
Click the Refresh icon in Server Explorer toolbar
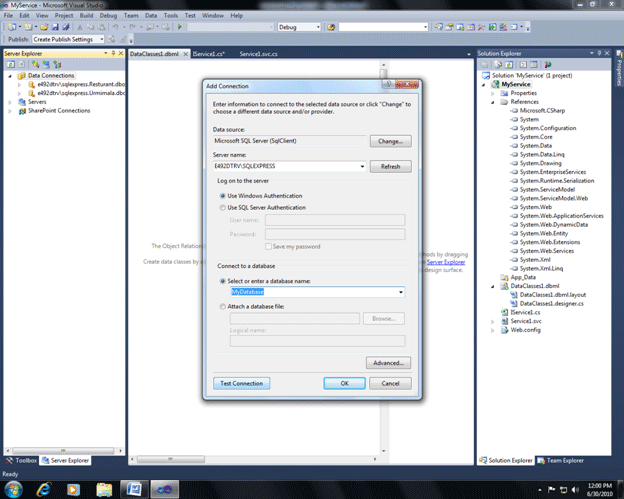click(x=11, y=64)
